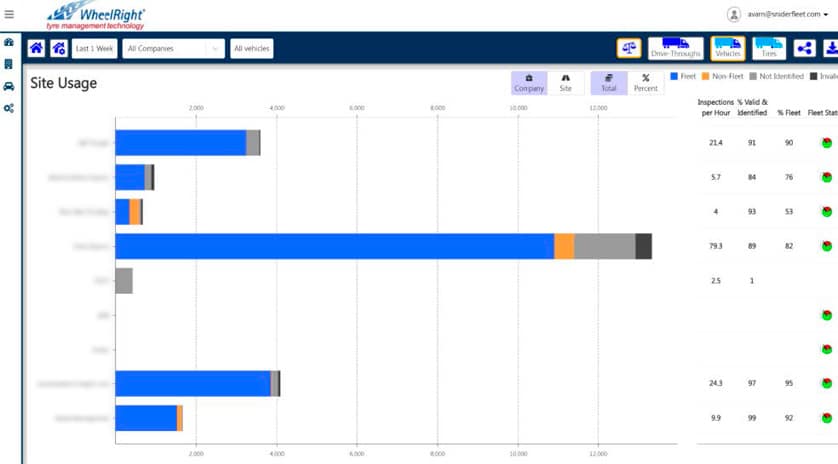Switch to the Drive-Throughs tab
Viewport: 838px width, 464px height.
tap(675, 48)
